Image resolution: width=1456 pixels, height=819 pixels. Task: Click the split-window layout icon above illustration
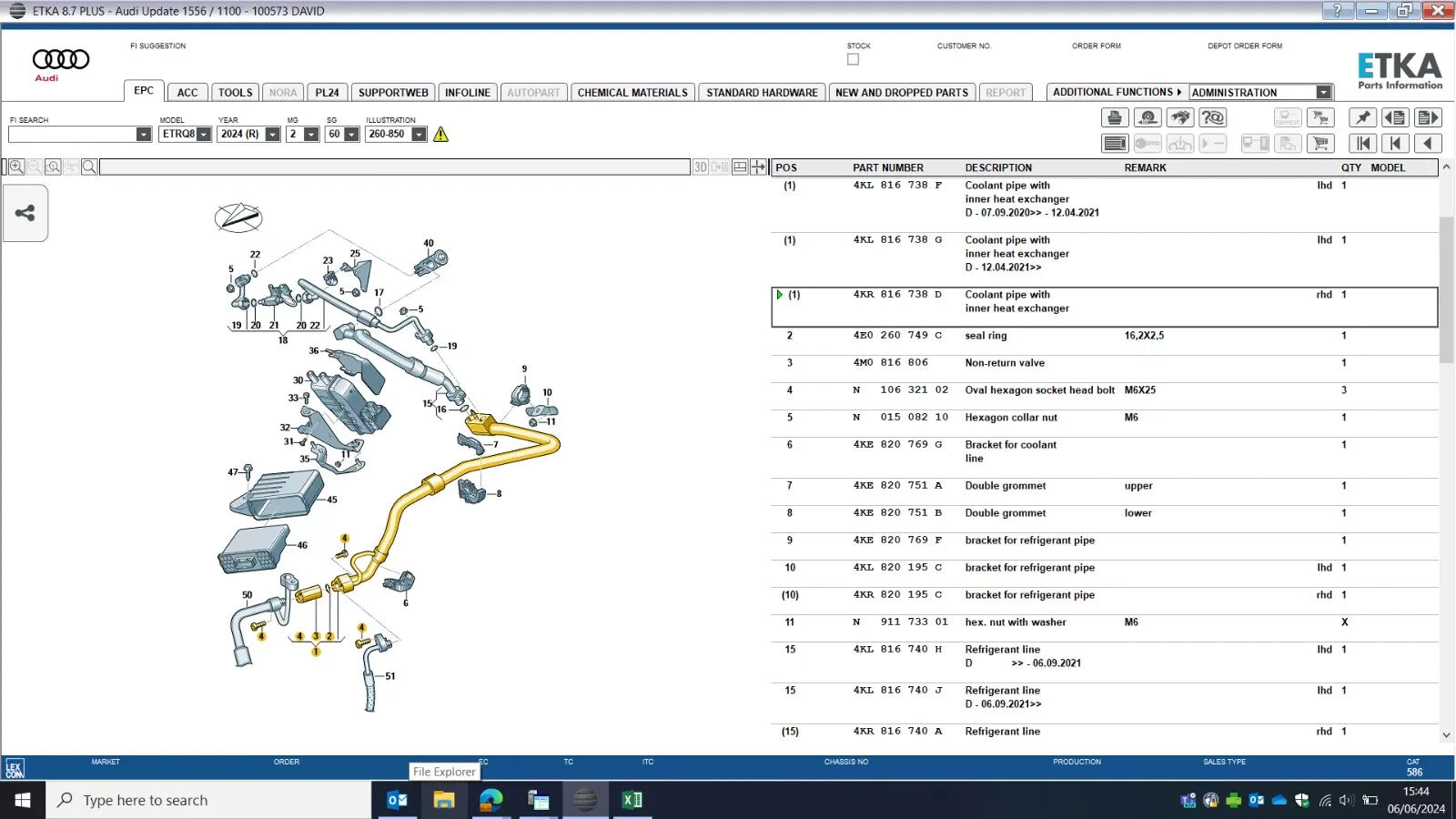pyautogui.click(x=740, y=167)
